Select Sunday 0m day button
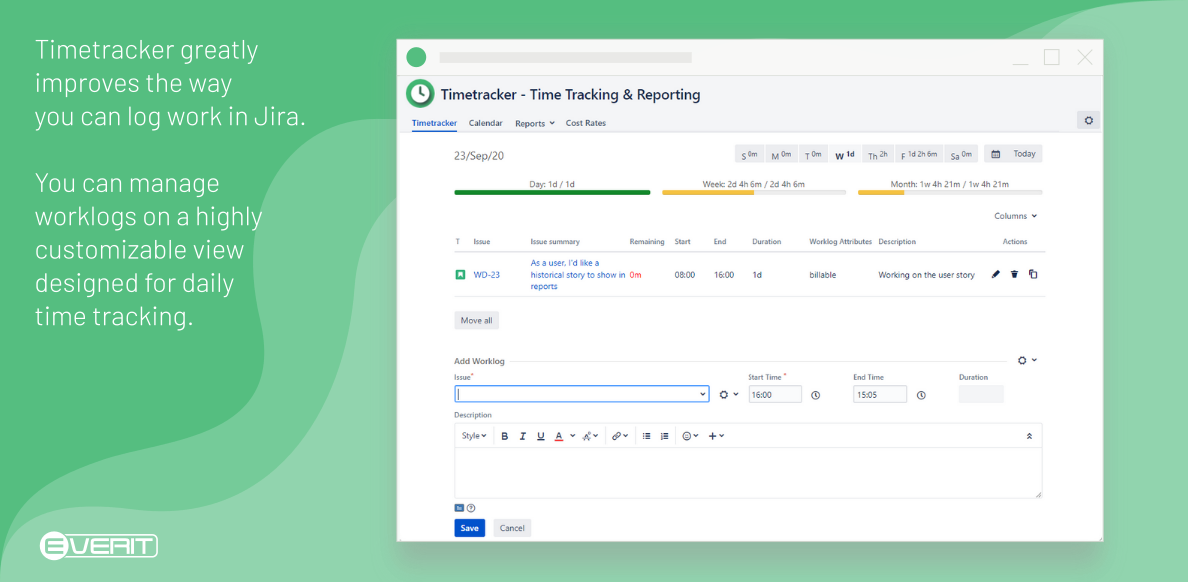1188x582 pixels. point(749,154)
